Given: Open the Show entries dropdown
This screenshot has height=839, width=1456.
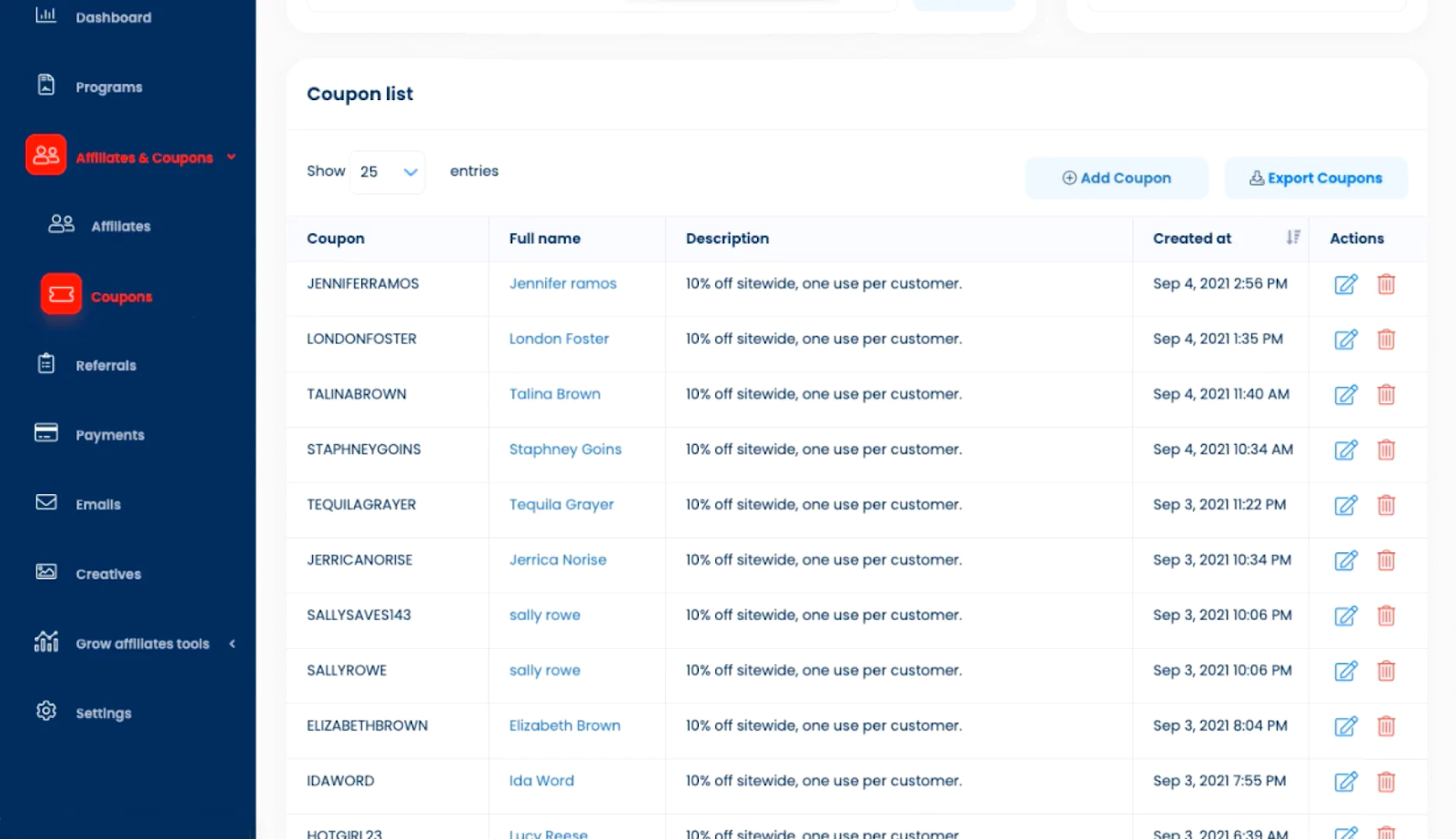Looking at the screenshot, I should (387, 171).
